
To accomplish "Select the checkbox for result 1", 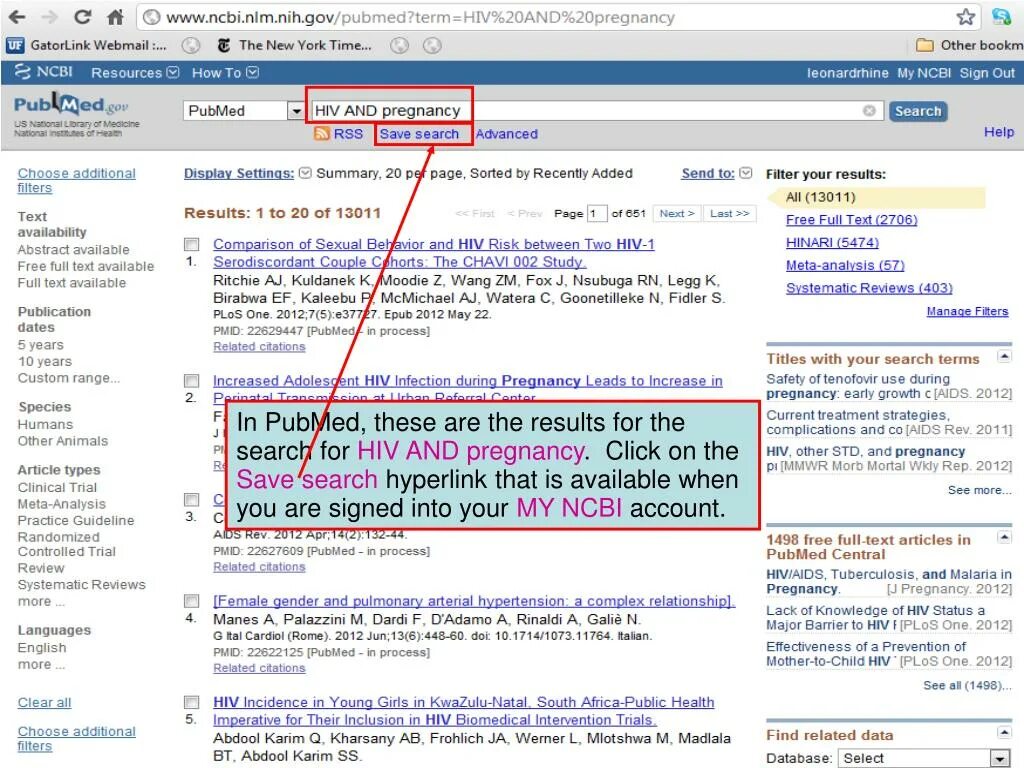I will click(191, 244).
